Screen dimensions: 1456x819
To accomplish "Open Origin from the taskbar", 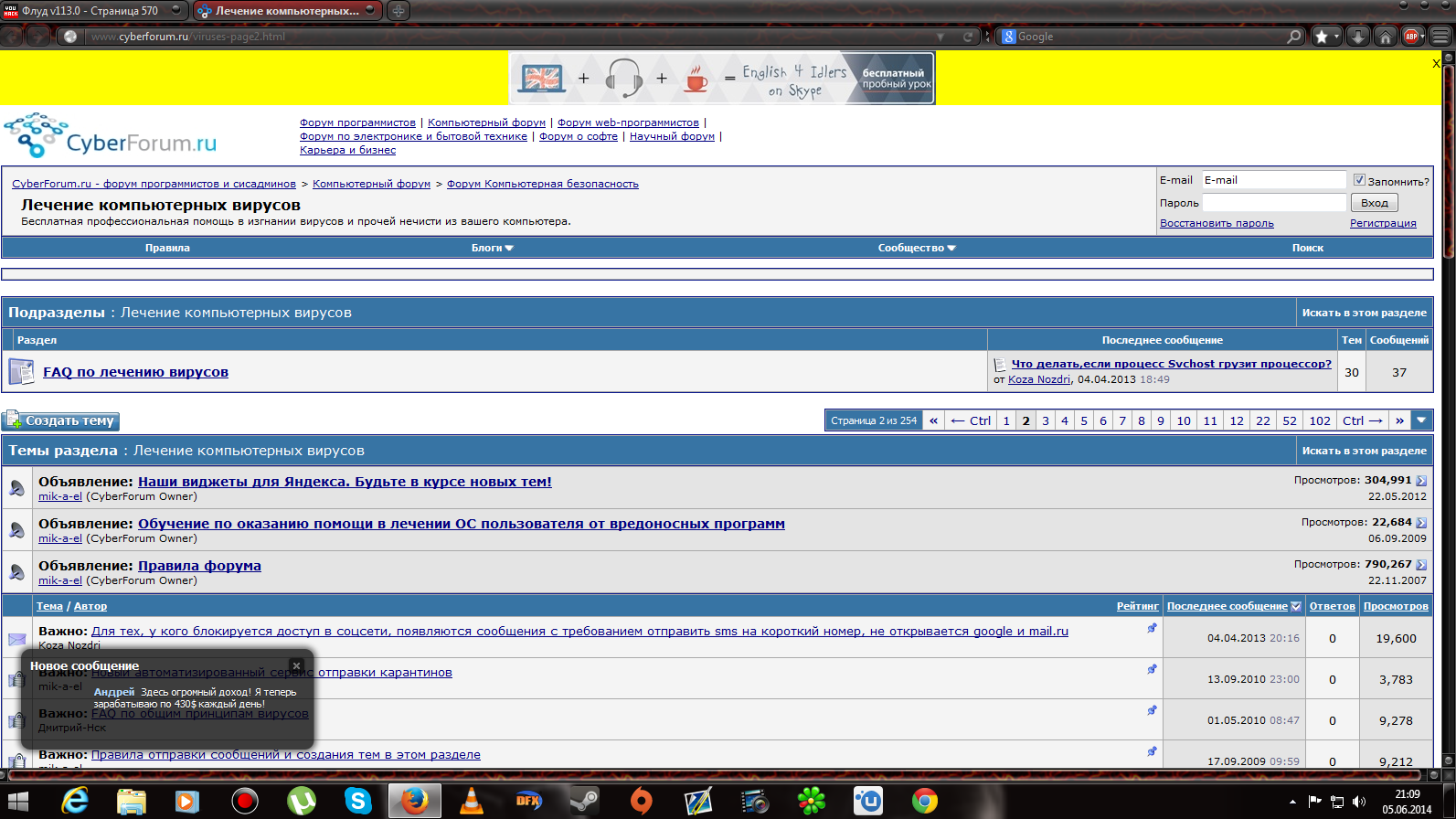I will tap(641, 802).
